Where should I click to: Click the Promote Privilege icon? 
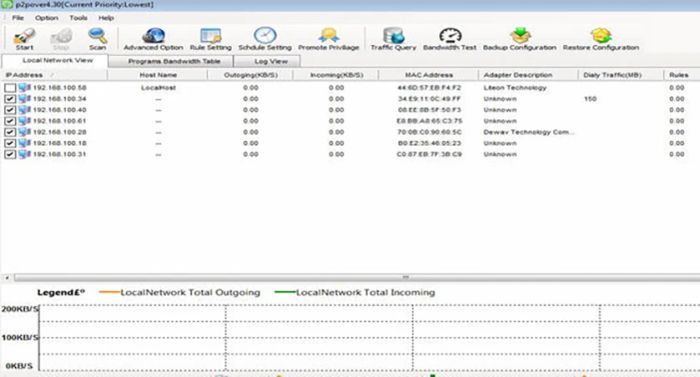(x=329, y=36)
